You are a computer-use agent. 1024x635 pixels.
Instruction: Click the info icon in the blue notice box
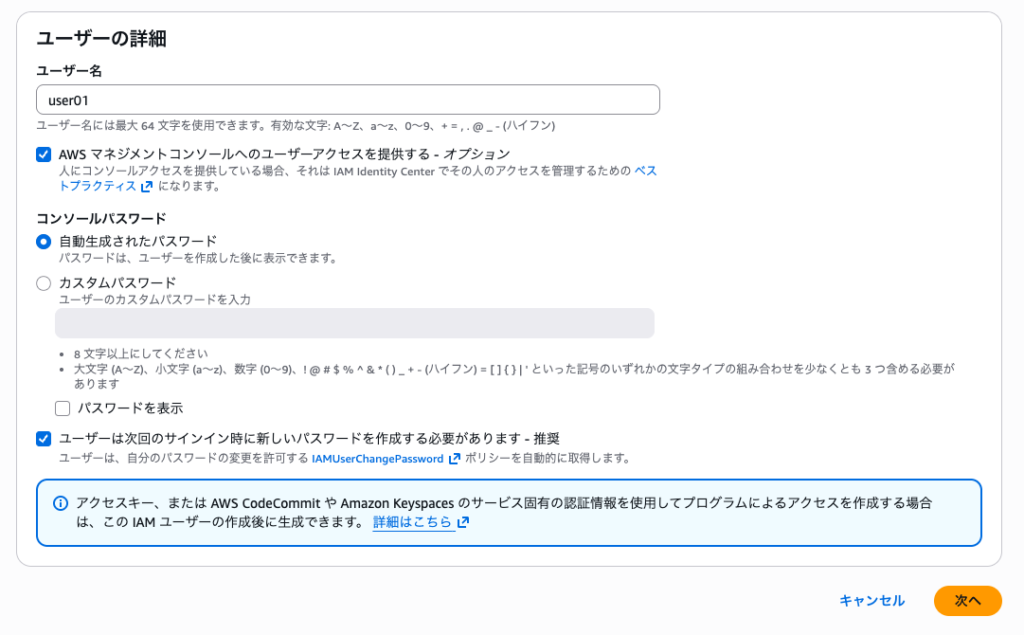[60, 503]
